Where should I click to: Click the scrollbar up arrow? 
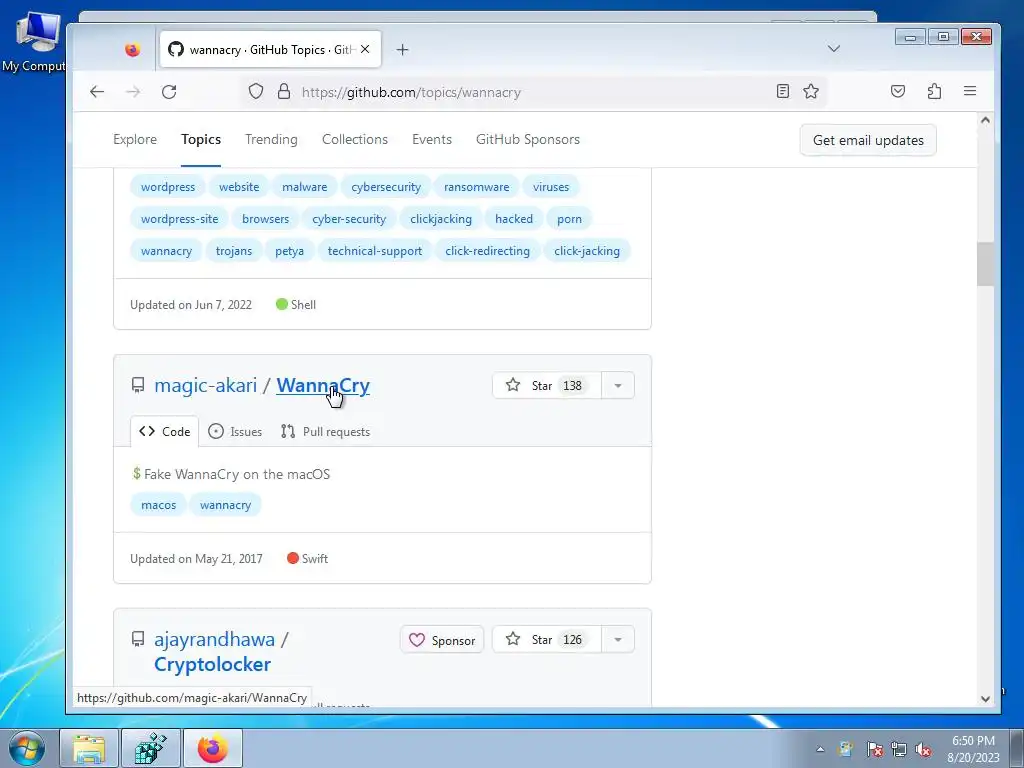(x=985, y=120)
